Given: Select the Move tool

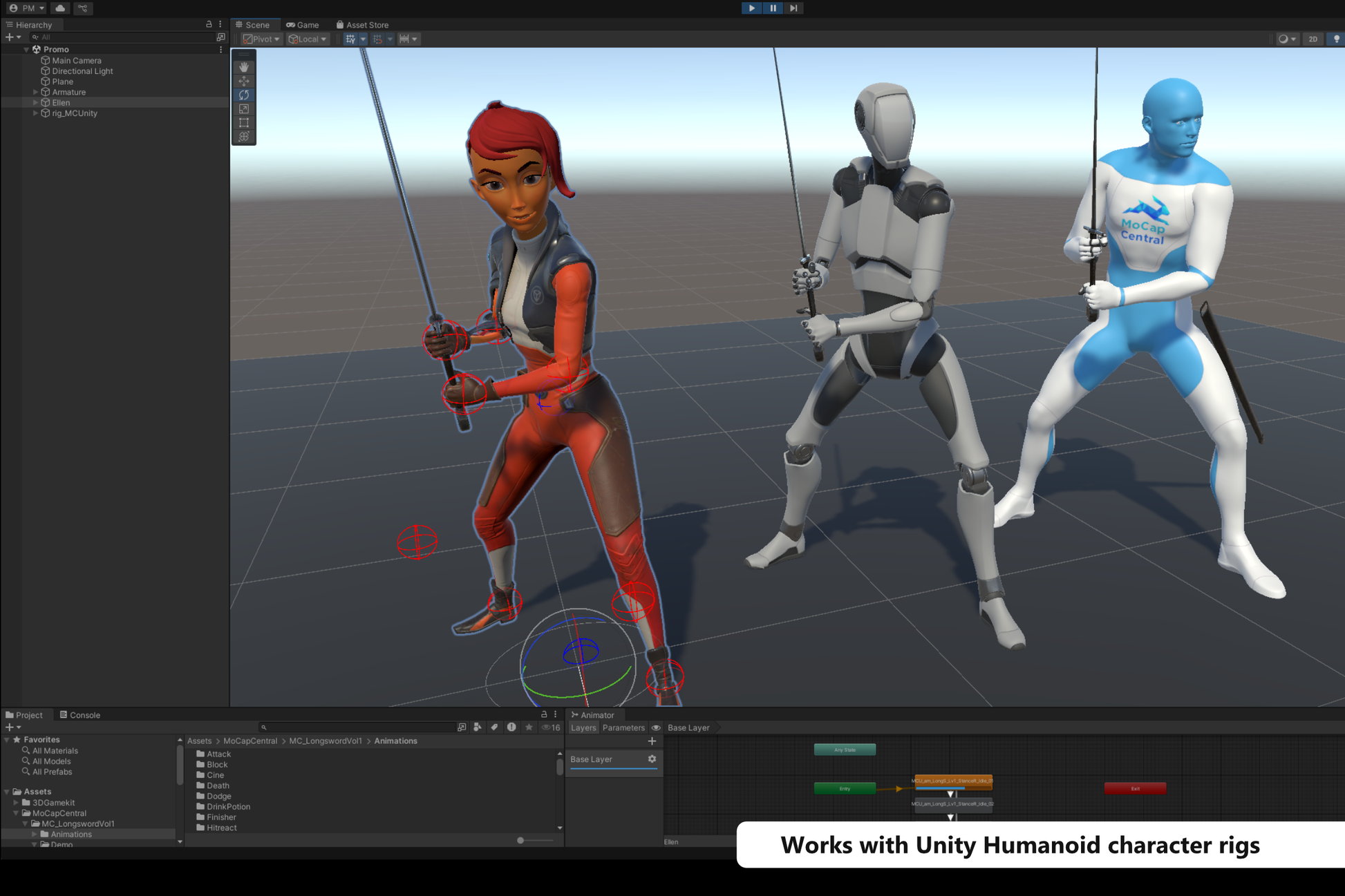Looking at the screenshot, I should 244,81.
